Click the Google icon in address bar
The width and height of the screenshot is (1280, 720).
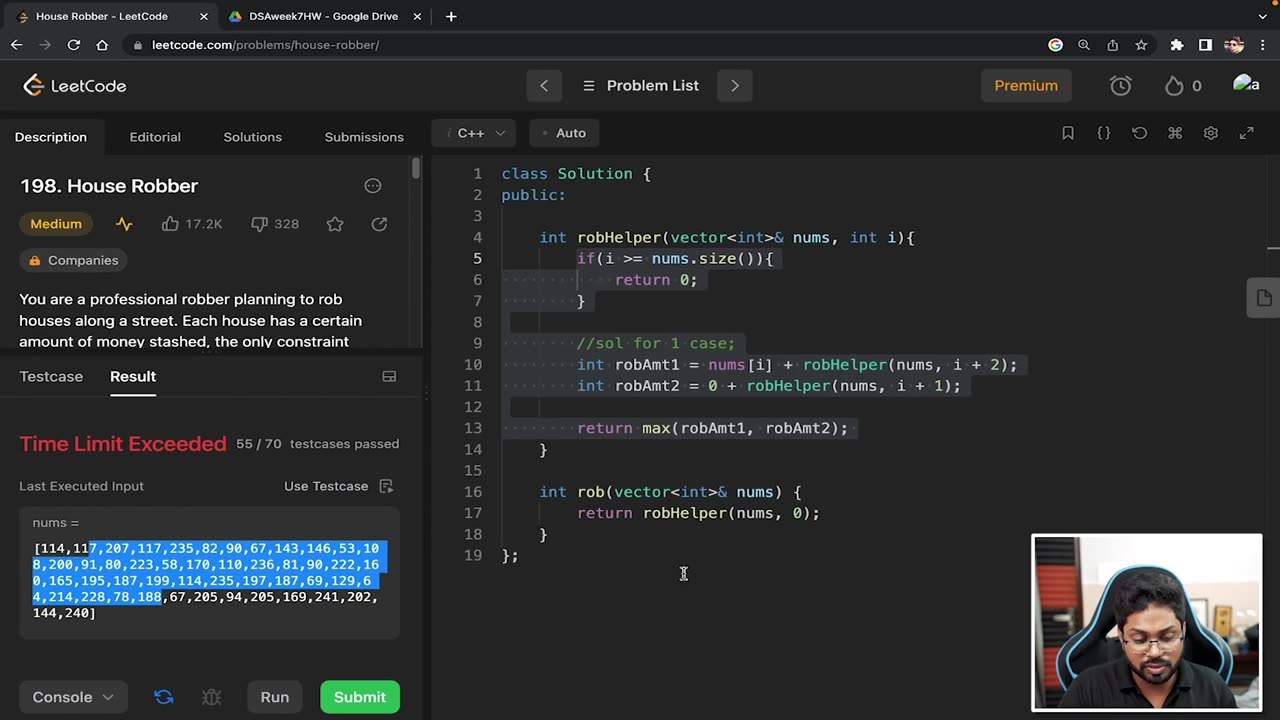pyautogui.click(x=1055, y=45)
